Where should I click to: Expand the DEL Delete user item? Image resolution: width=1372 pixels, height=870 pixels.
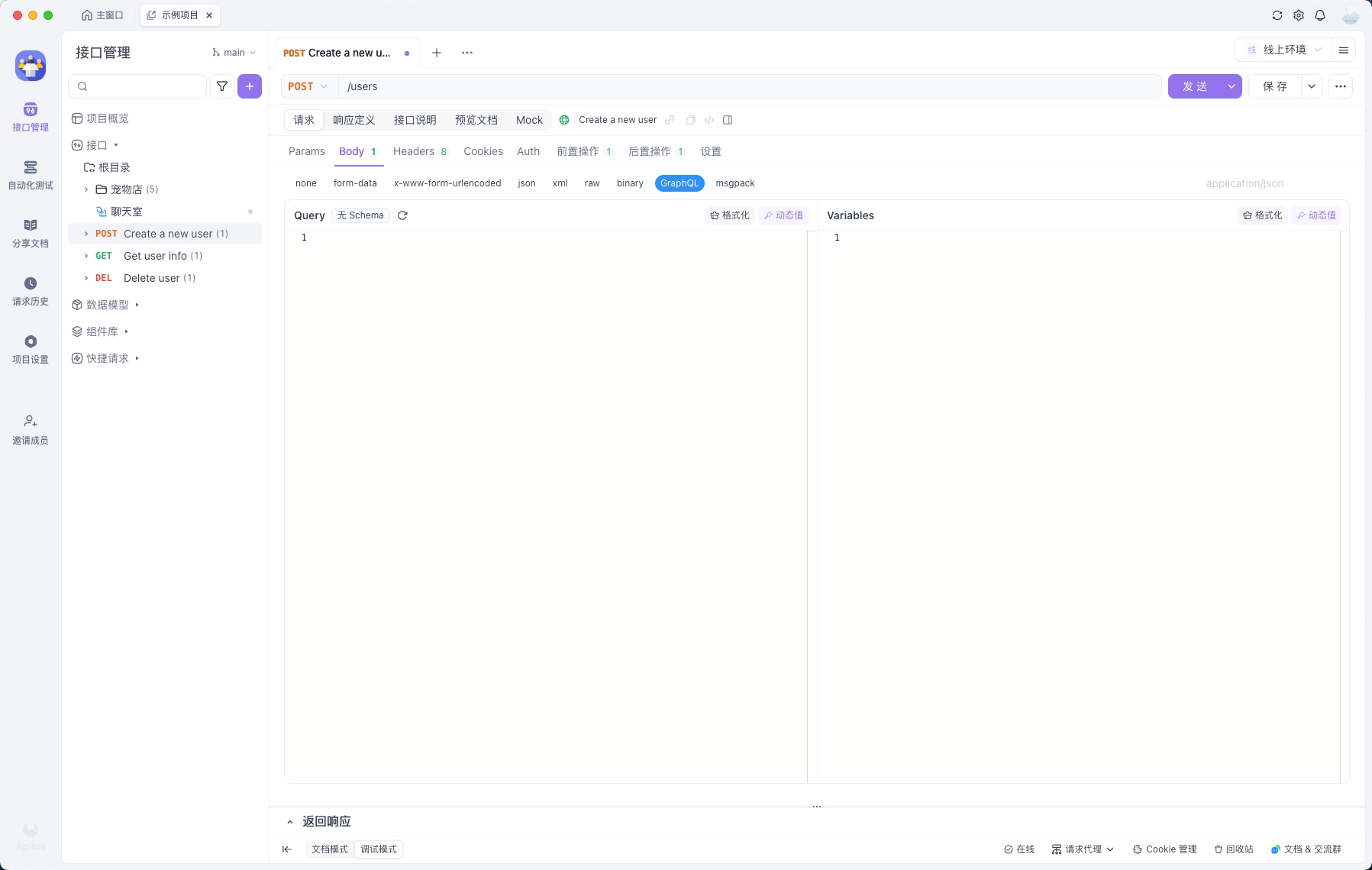[x=86, y=278]
